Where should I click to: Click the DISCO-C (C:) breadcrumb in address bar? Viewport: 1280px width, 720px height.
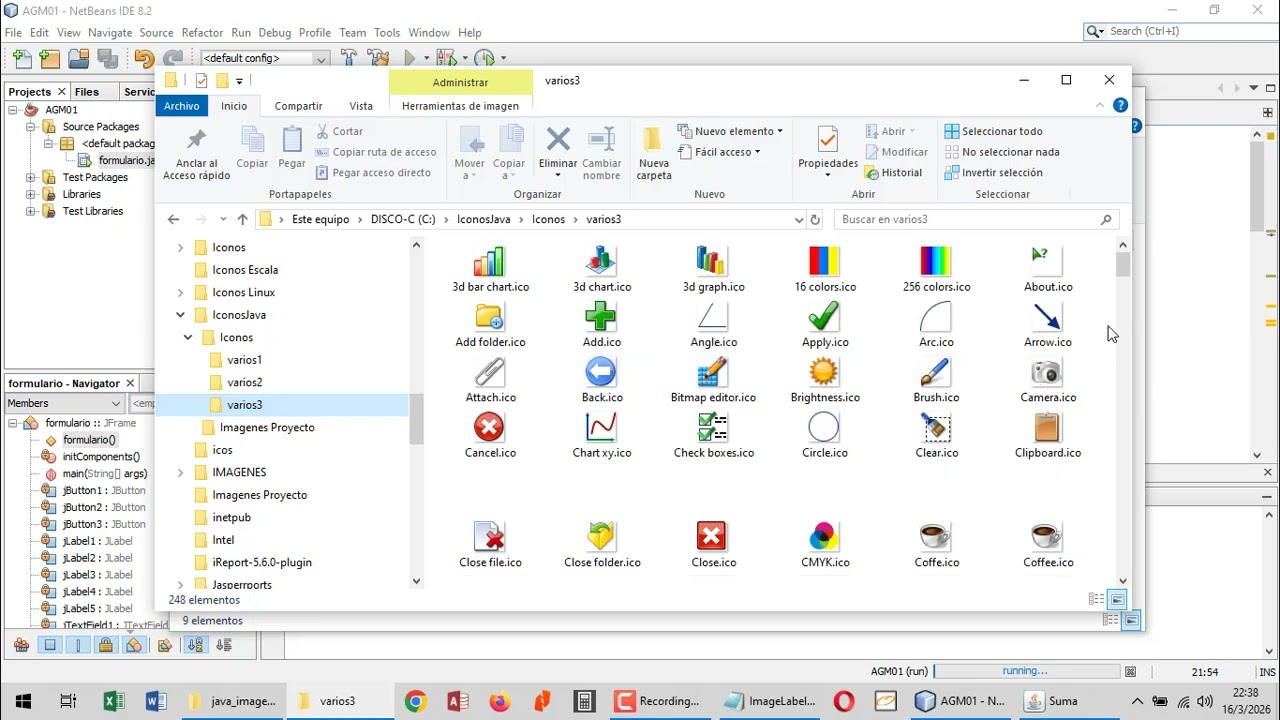pos(403,219)
